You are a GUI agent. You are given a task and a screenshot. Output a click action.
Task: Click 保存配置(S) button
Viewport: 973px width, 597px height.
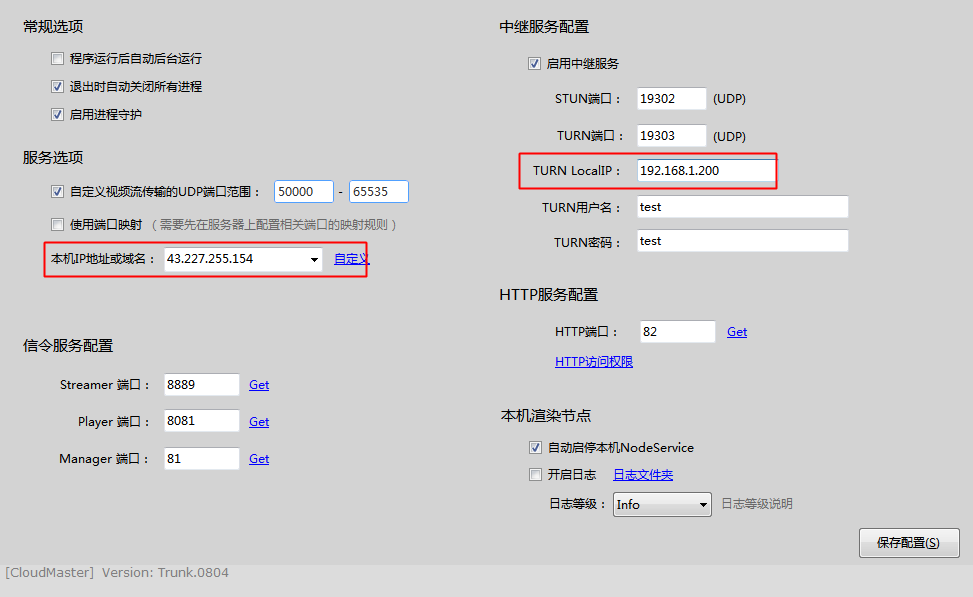[909, 543]
